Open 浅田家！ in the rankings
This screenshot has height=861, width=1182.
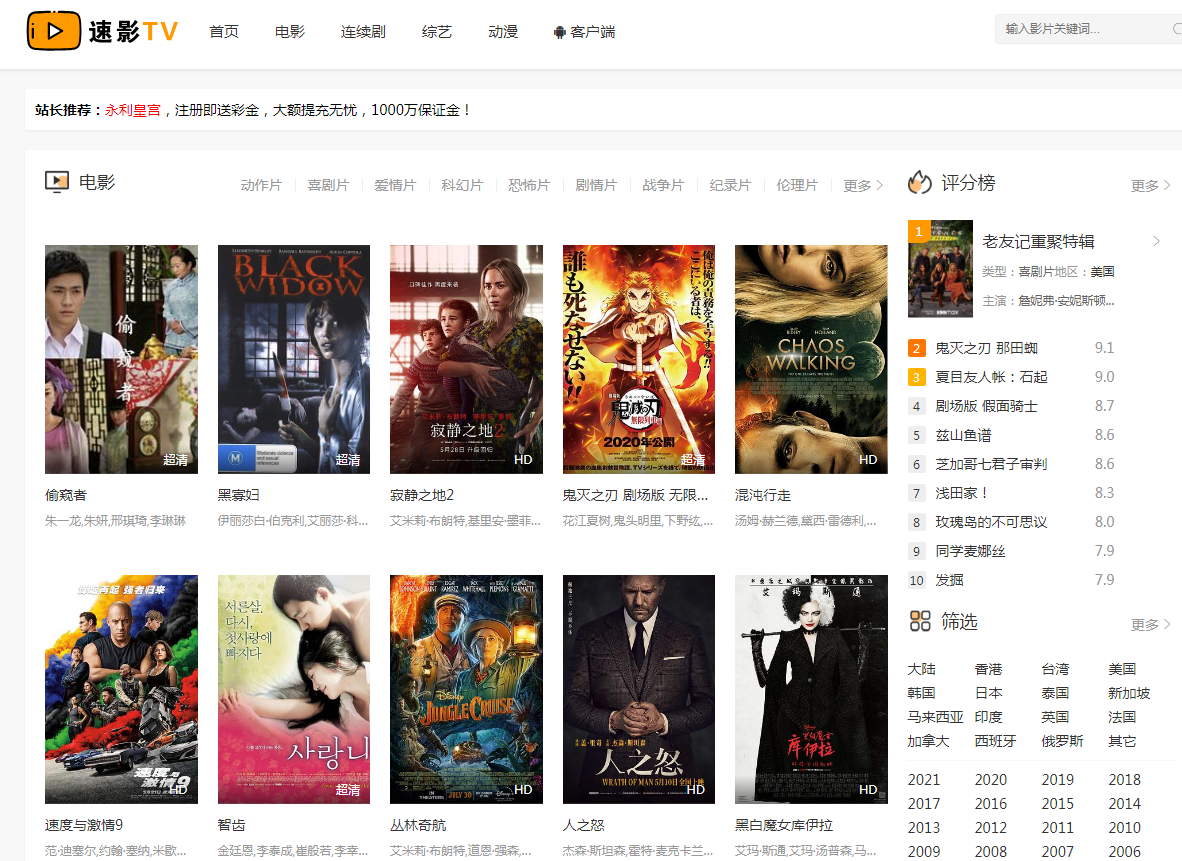click(962, 493)
